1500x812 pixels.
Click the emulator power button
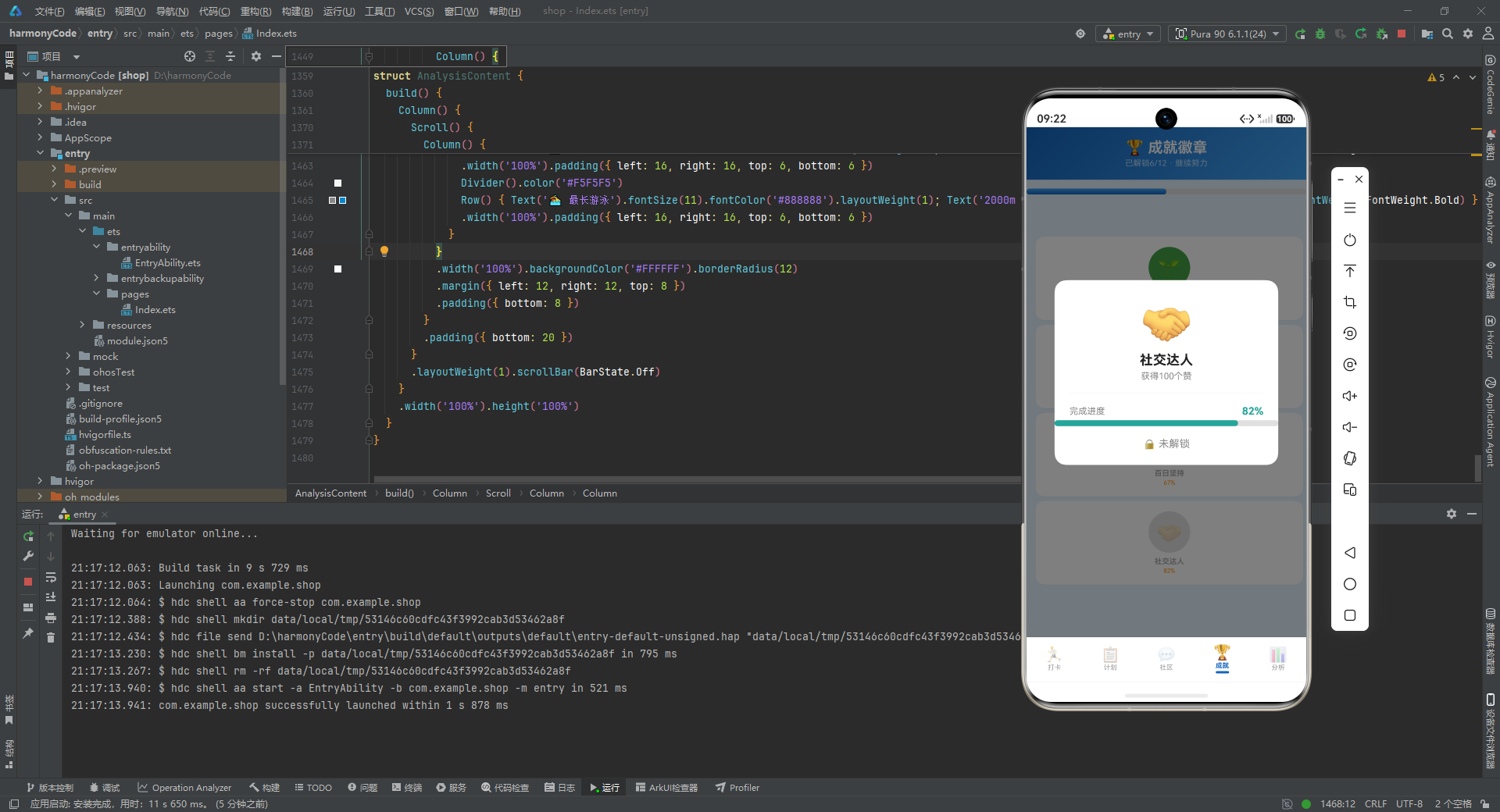(1350, 240)
